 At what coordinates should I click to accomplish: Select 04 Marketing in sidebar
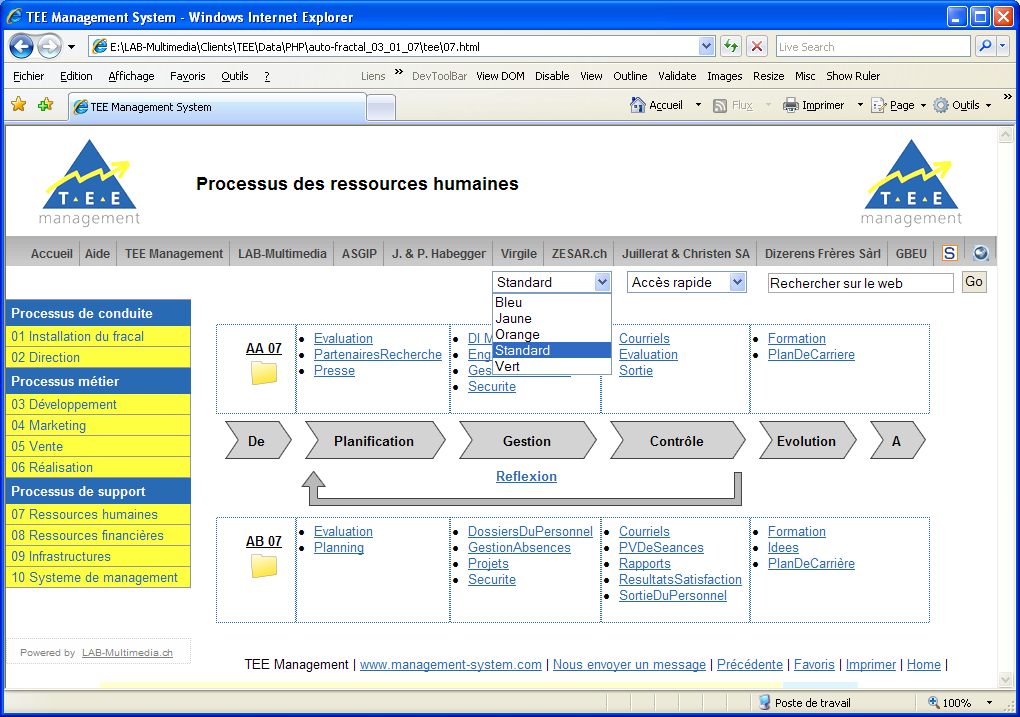coord(98,425)
